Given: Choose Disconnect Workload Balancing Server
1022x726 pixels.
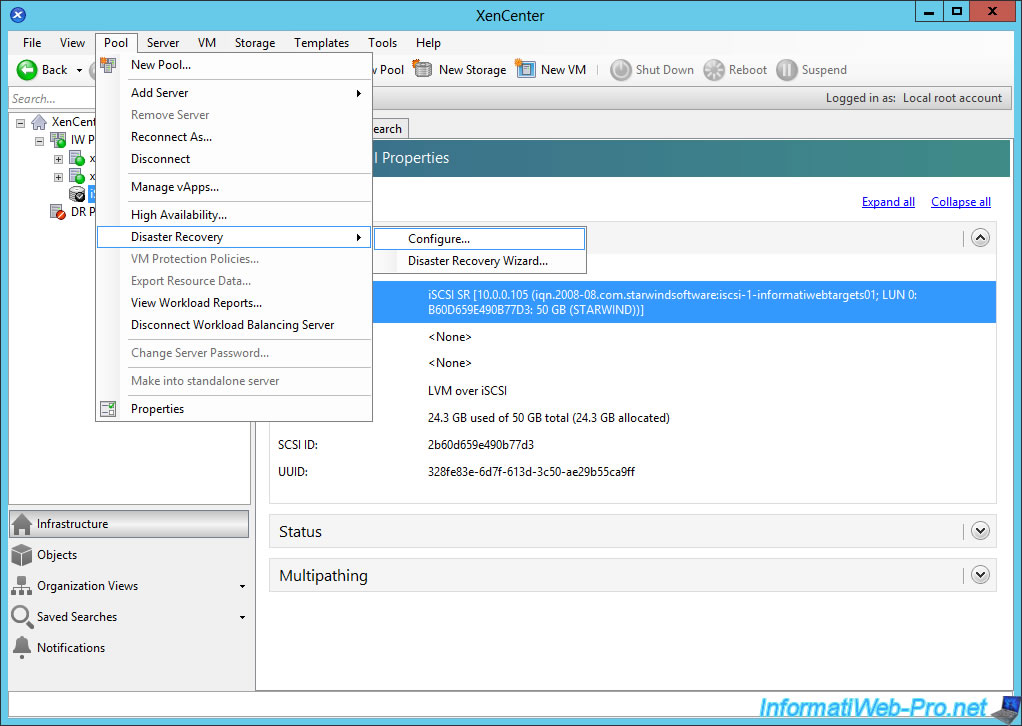Looking at the screenshot, I should point(234,325).
